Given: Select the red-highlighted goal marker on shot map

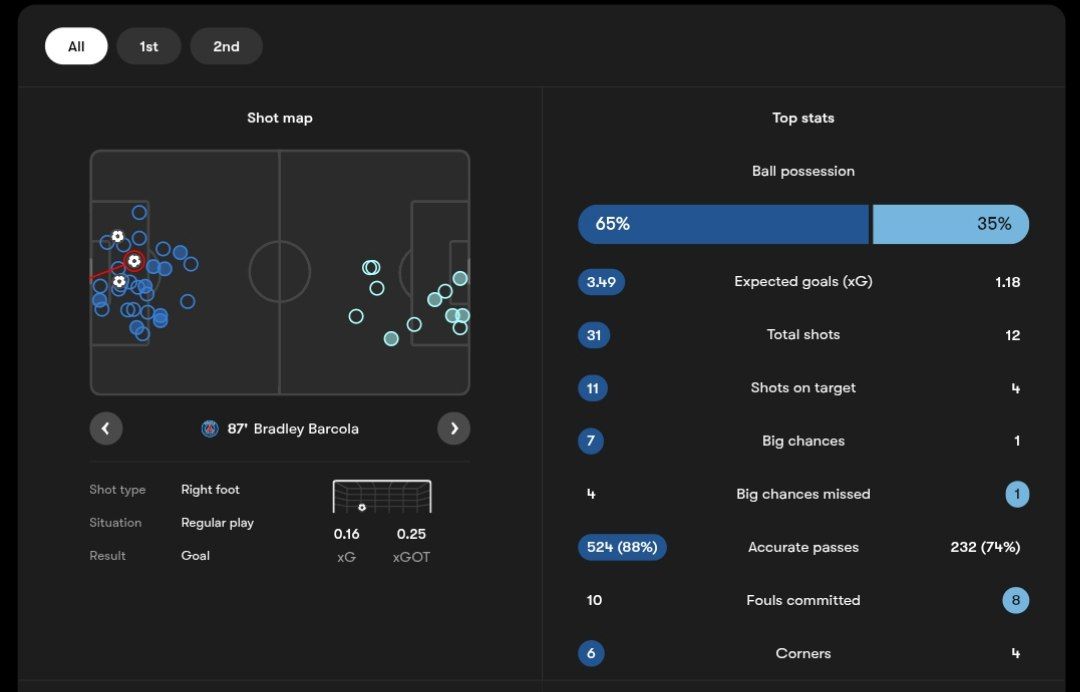Looking at the screenshot, I should pyautogui.click(x=134, y=261).
